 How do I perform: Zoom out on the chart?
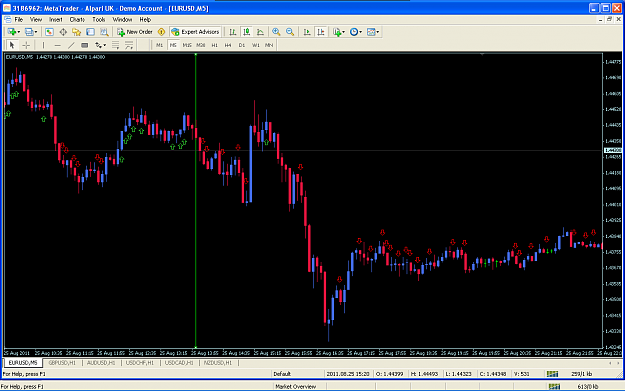pos(290,32)
